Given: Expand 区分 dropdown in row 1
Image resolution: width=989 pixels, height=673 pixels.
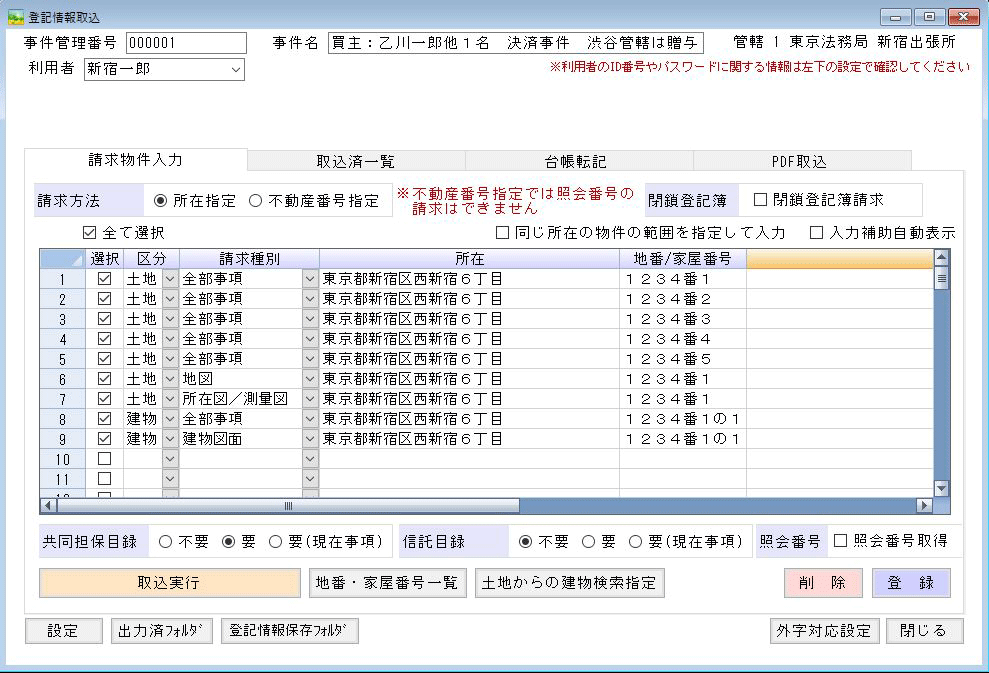Looking at the screenshot, I should click(169, 279).
